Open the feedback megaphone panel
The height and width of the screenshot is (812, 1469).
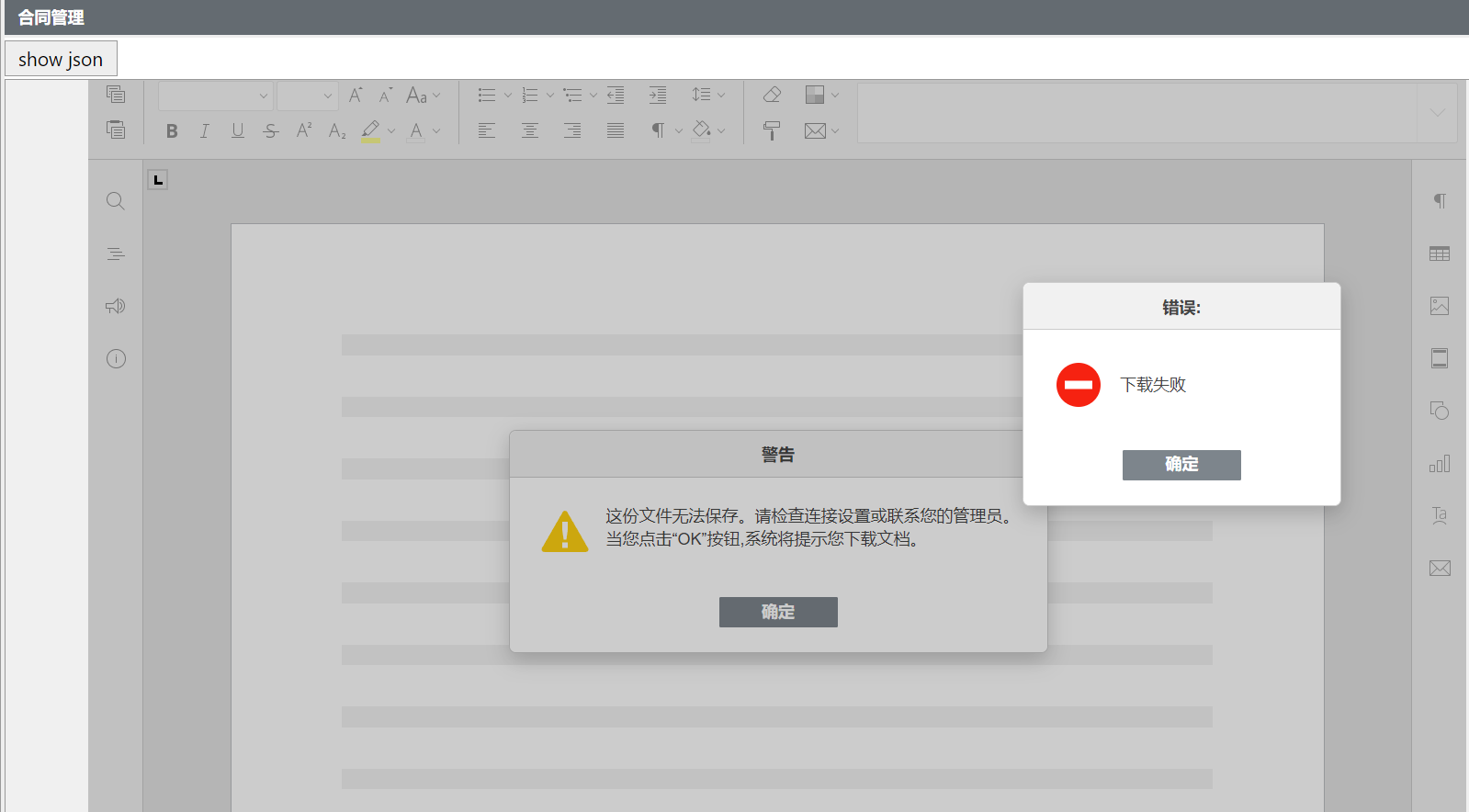[x=116, y=306]
